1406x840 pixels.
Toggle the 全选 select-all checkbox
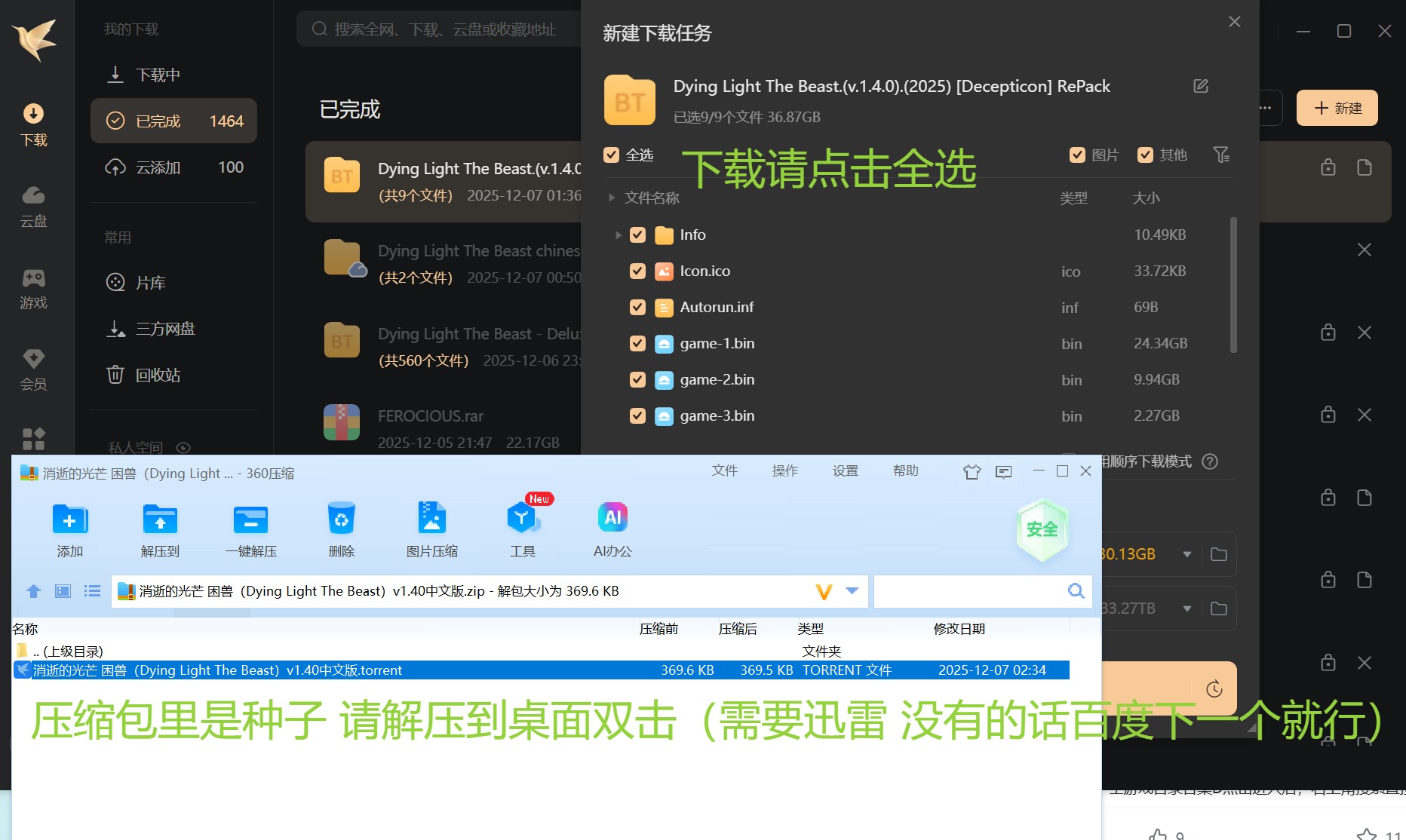click(x=611, y=155)
